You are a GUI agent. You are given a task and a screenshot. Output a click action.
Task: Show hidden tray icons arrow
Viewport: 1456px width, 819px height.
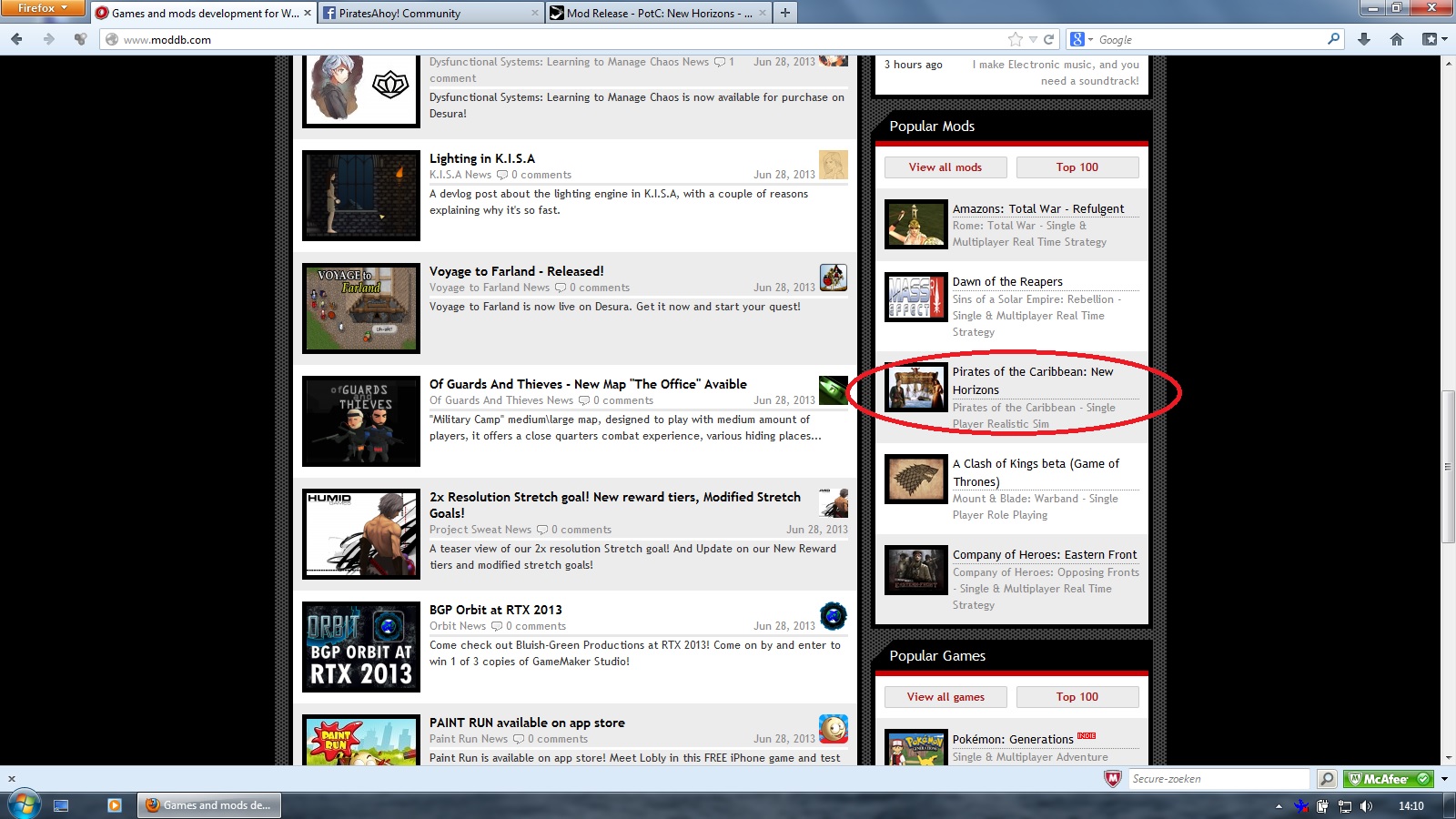(1279, 806)
